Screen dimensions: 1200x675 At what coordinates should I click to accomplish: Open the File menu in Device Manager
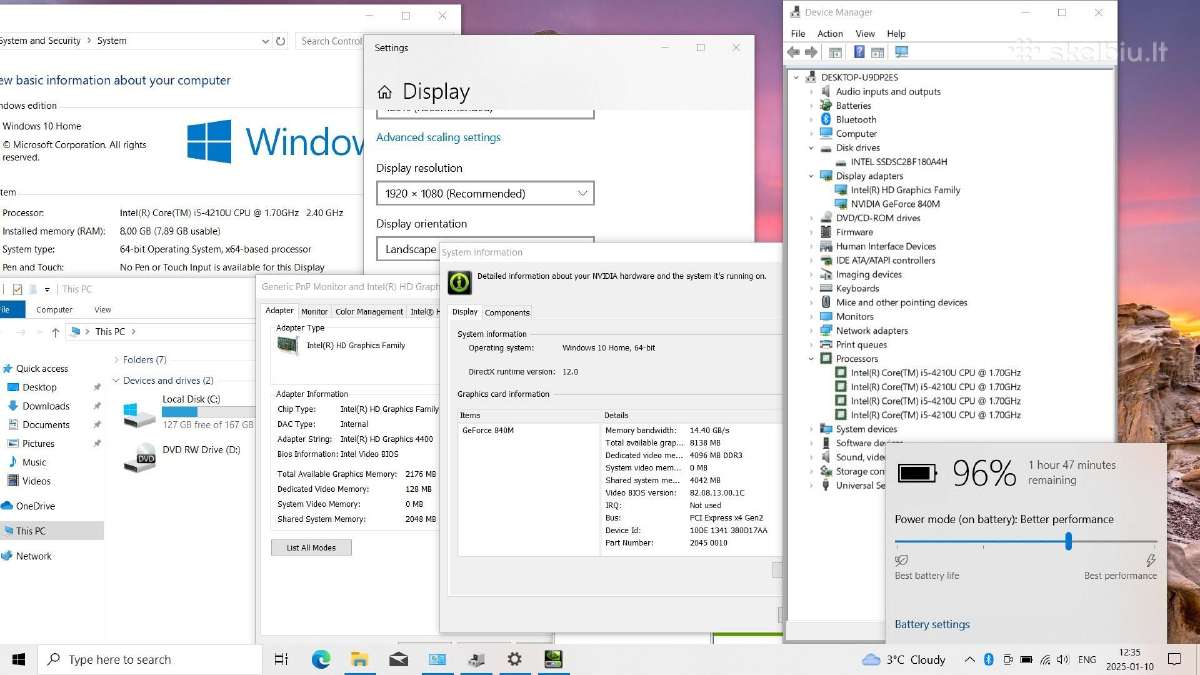tap(798, 33)
